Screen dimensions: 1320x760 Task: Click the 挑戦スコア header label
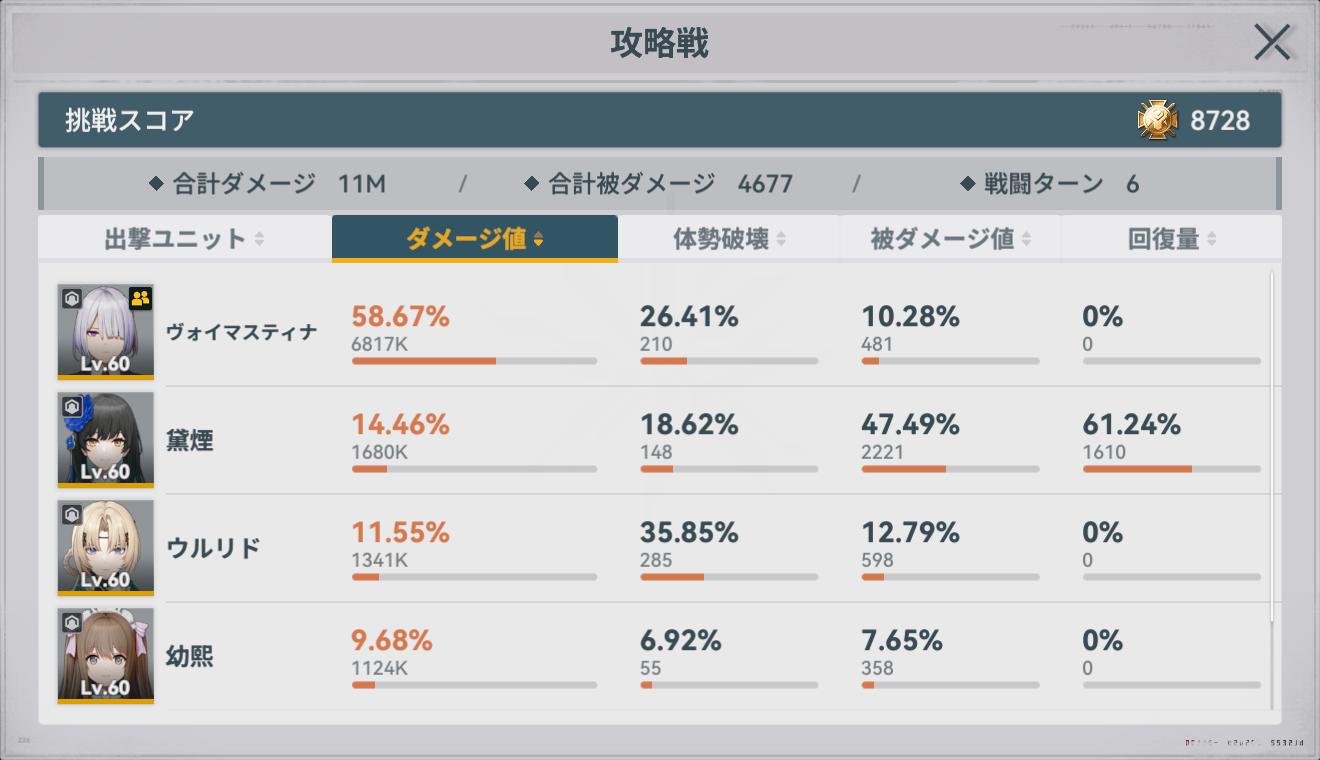pyautogui.click(x=130, y=120)
